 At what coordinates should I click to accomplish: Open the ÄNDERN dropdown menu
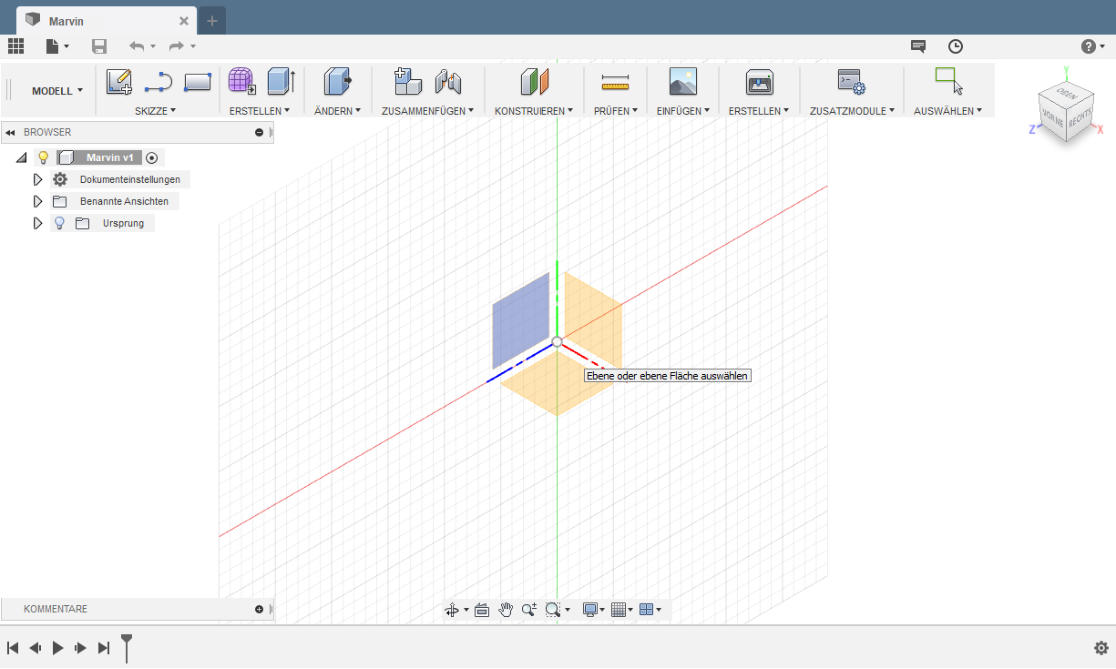pos(337,111)
